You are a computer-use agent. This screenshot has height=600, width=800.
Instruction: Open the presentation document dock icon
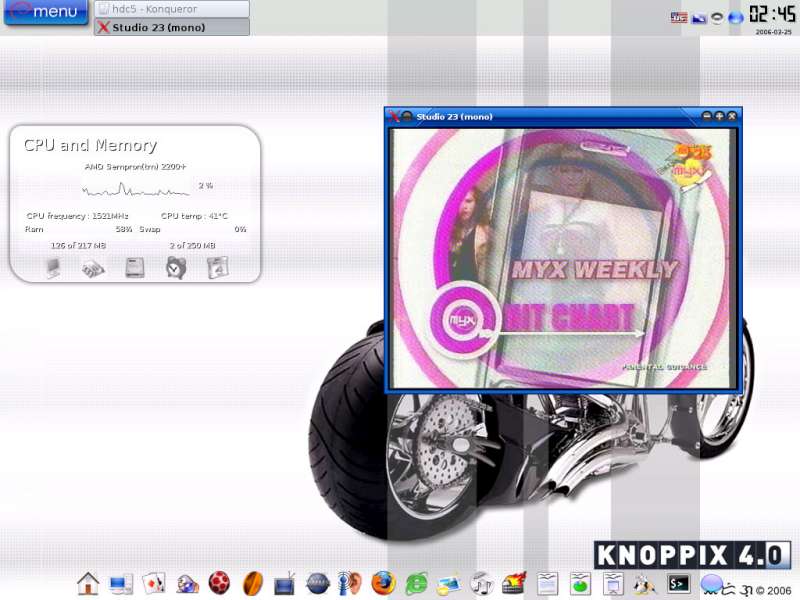pos(613,584)
